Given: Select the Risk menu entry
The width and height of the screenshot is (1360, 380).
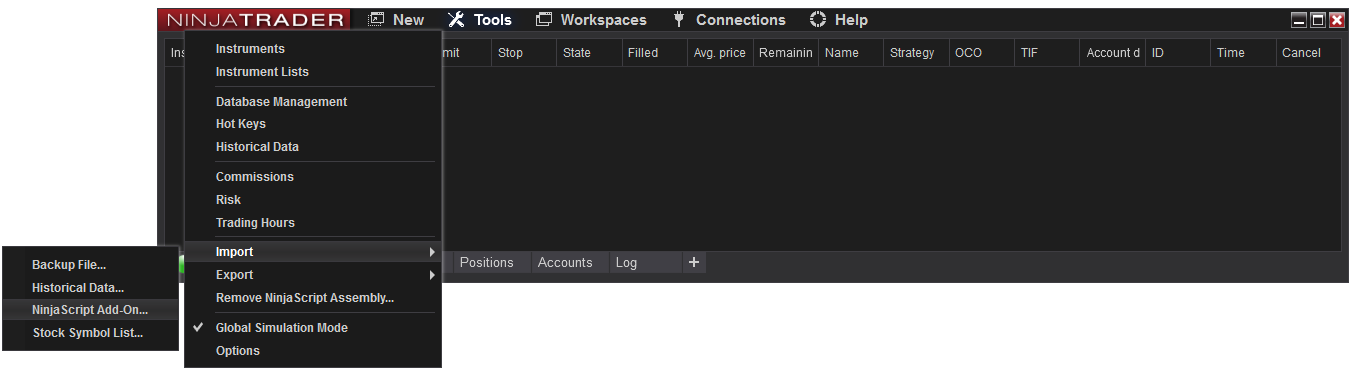Looking at the screenshot, I should (228, 200).
